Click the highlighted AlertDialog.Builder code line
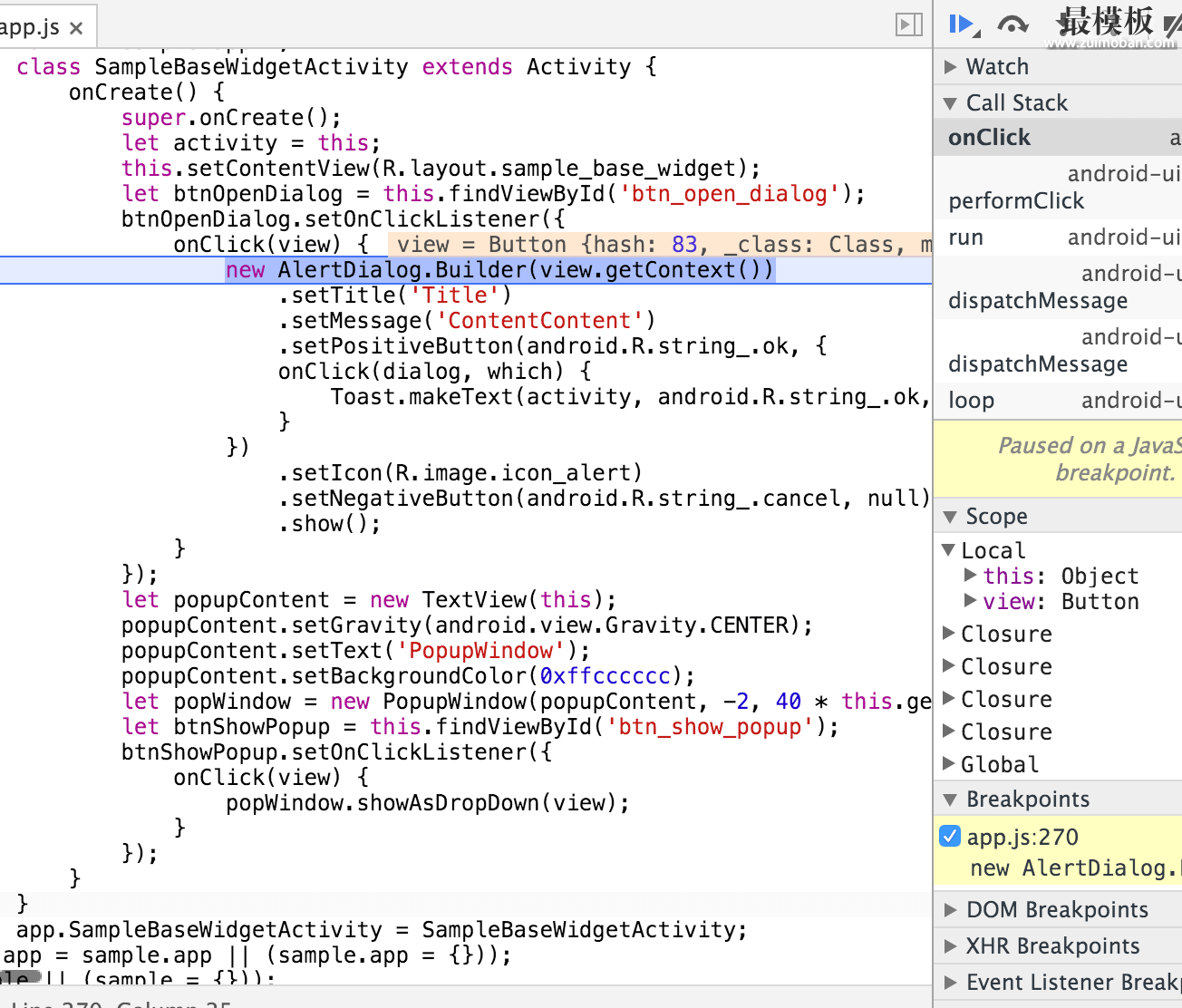 tap(499, 270)
